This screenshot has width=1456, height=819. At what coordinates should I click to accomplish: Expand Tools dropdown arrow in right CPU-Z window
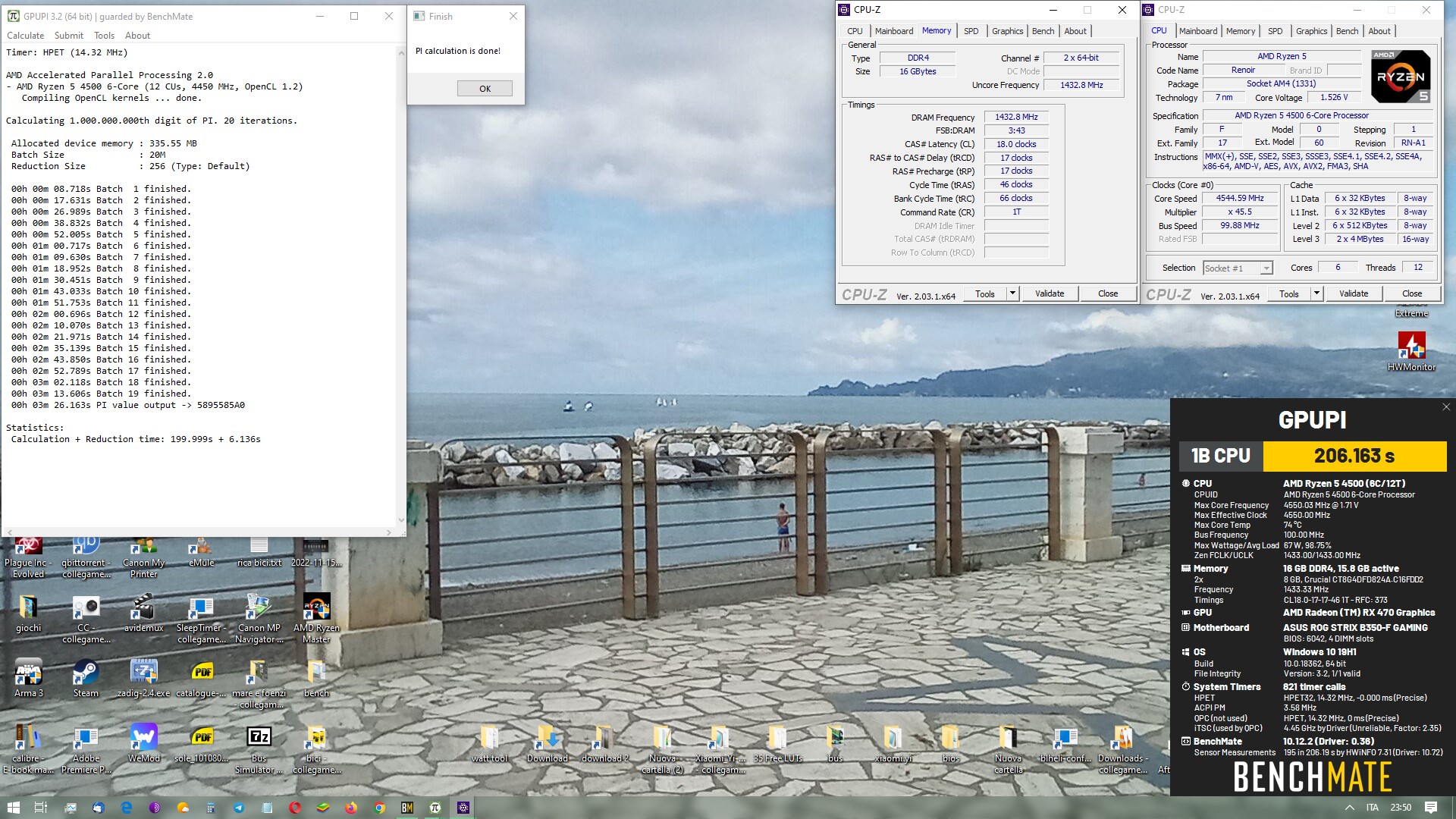(1316, 293)
